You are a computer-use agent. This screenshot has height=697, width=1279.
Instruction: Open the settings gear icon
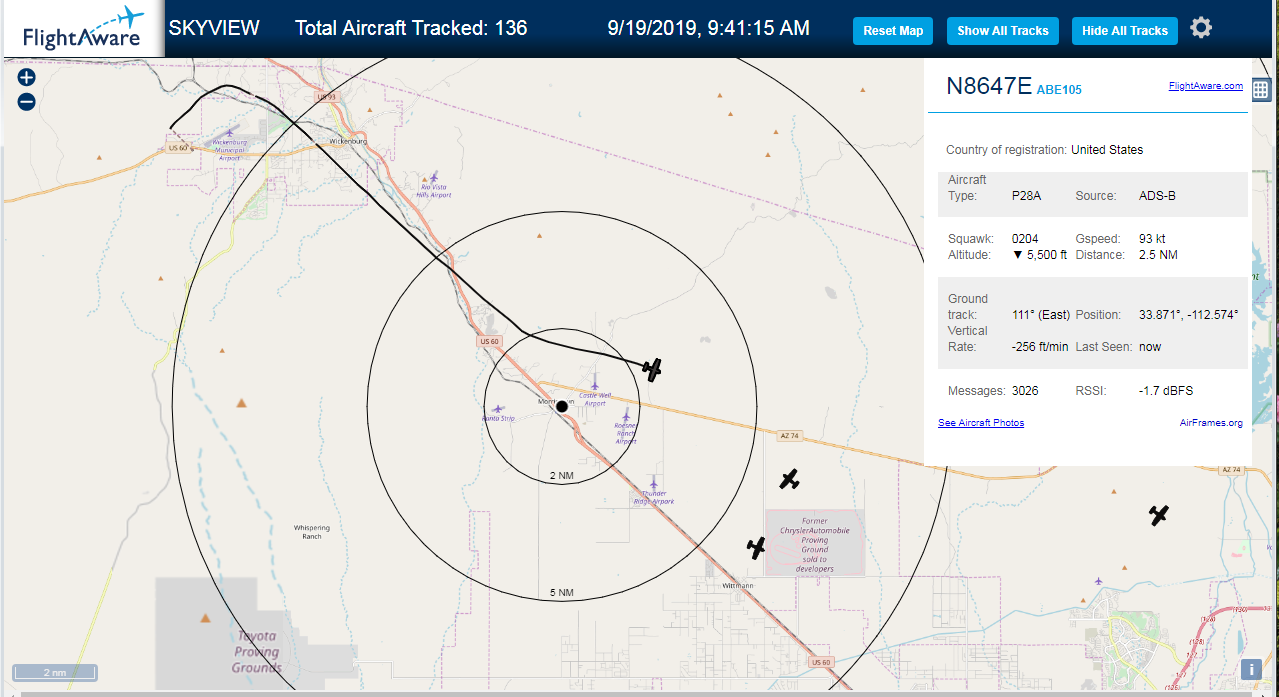pyautogui.click(x=1201, y=28)
